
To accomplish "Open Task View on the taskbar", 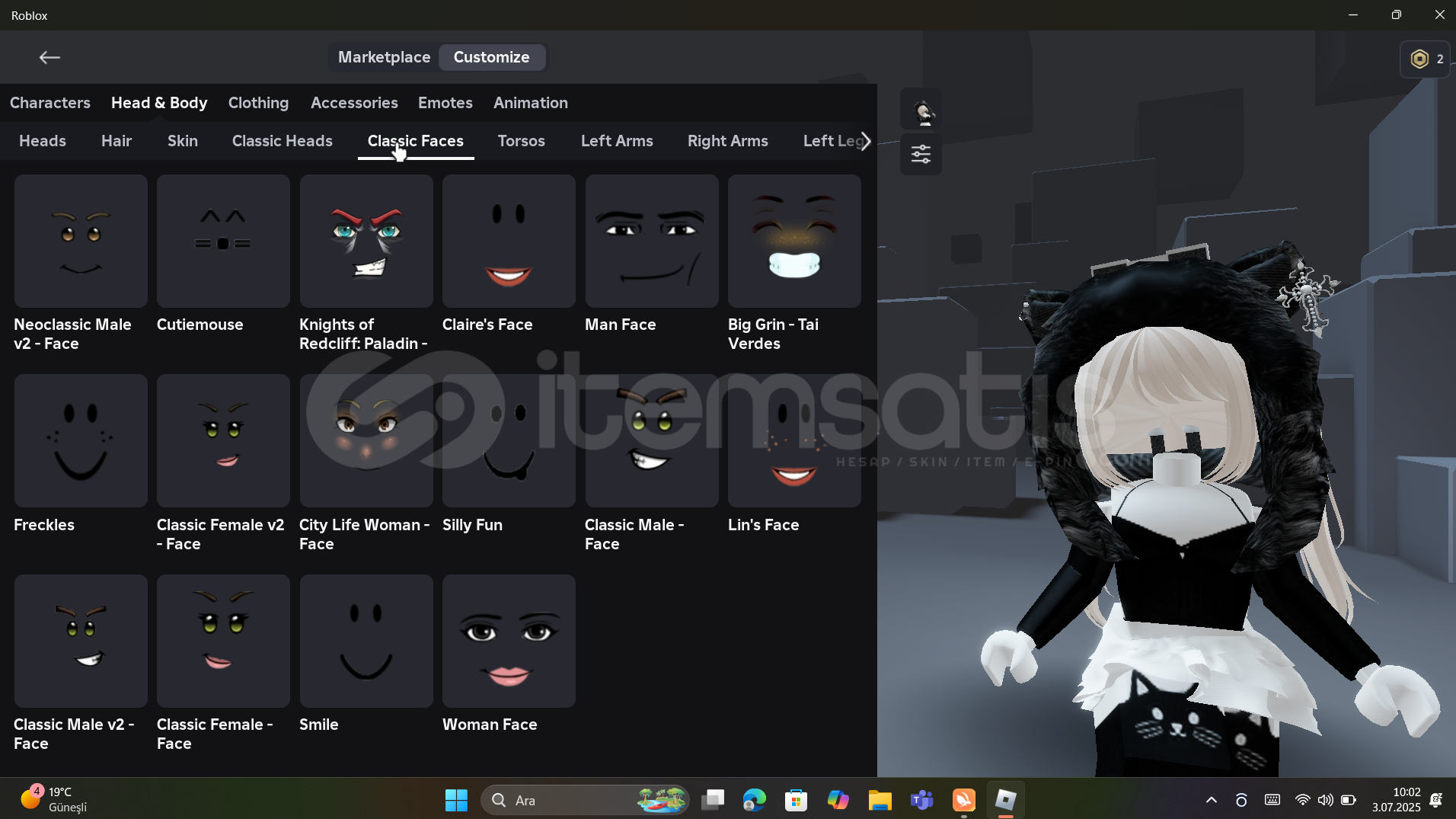I will (713, 800).
